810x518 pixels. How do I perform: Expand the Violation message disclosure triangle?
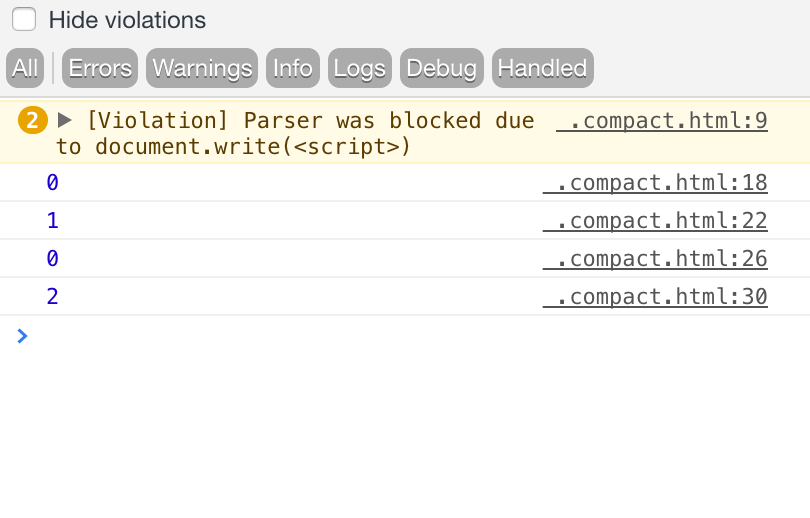65,120
